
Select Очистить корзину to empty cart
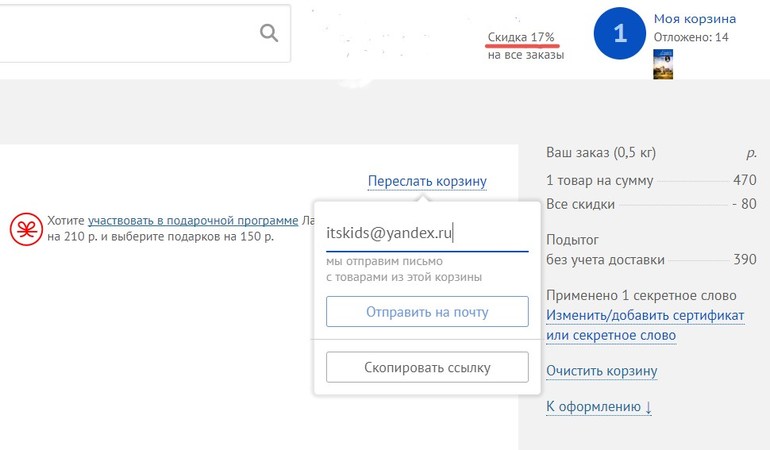[x=601, y=371]
